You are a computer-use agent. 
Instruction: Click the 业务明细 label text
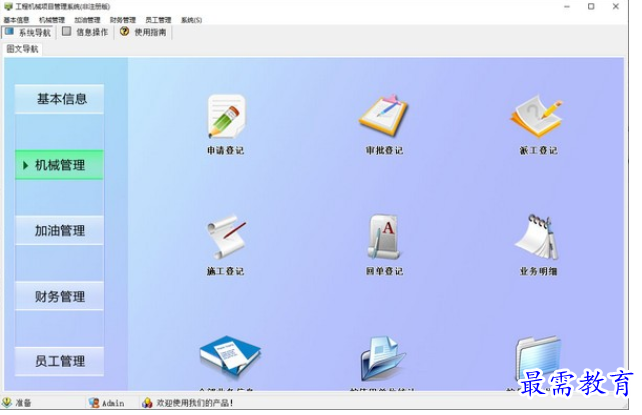pyautogui.click(x=538, y=271)
